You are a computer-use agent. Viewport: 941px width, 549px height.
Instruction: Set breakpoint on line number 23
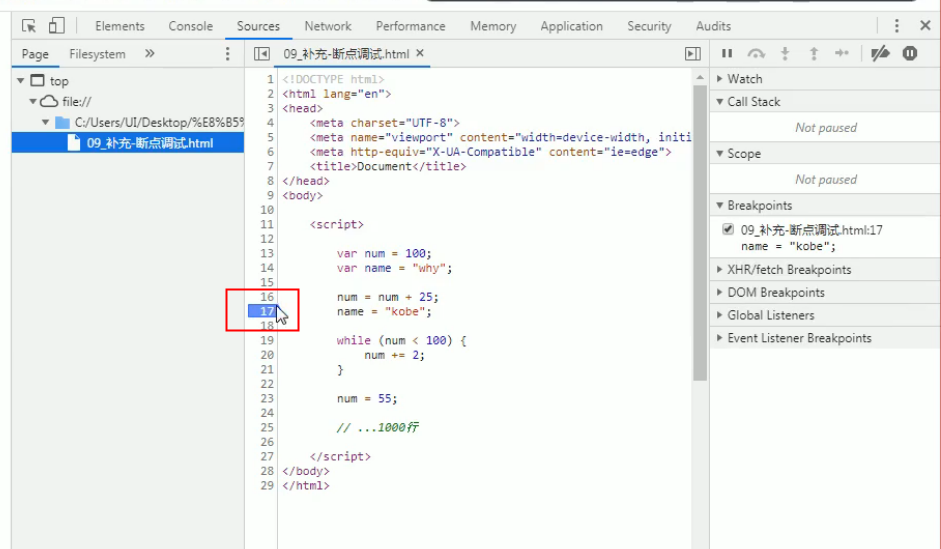click(x=267, y=398)
